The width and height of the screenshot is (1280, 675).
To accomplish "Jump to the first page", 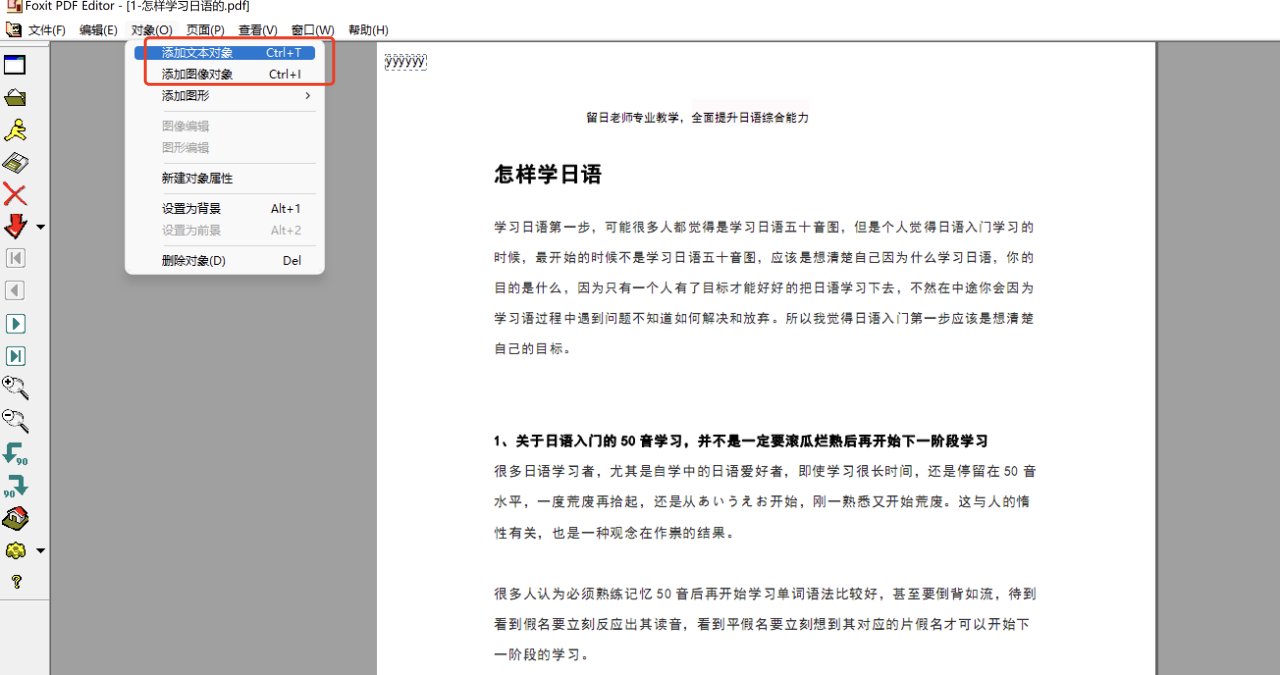I will (x=14, y=258).
